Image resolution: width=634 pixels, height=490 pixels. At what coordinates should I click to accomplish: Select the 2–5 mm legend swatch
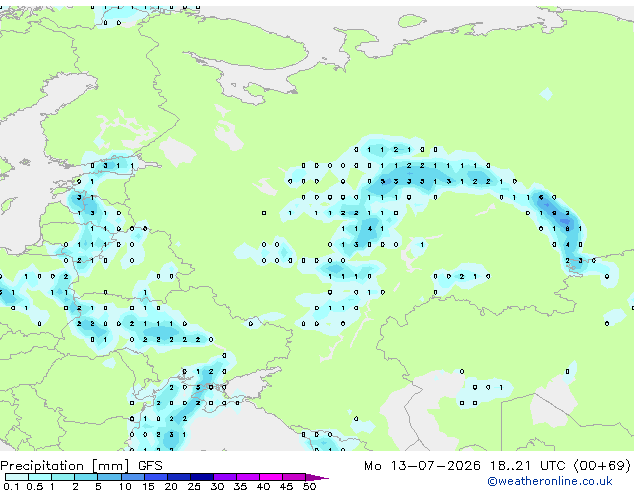[86, 477]
